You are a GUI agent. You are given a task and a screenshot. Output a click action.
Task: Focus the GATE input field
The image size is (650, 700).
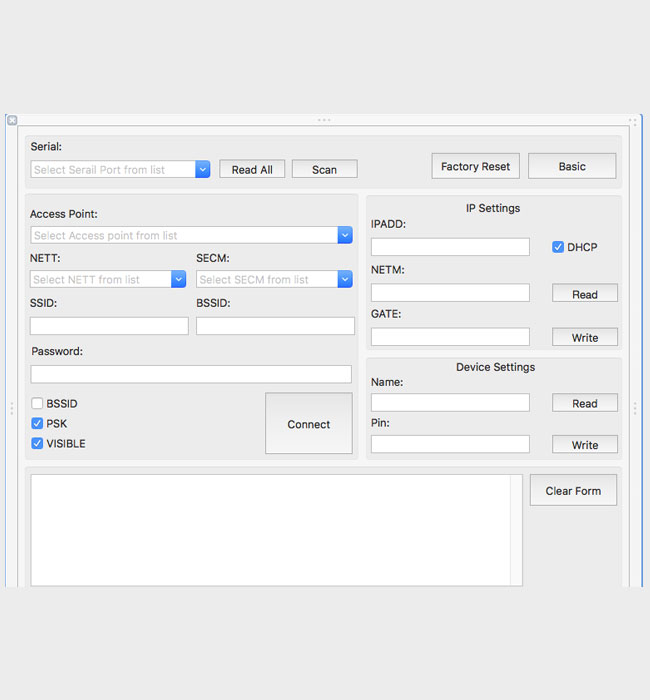coord(450,337)
